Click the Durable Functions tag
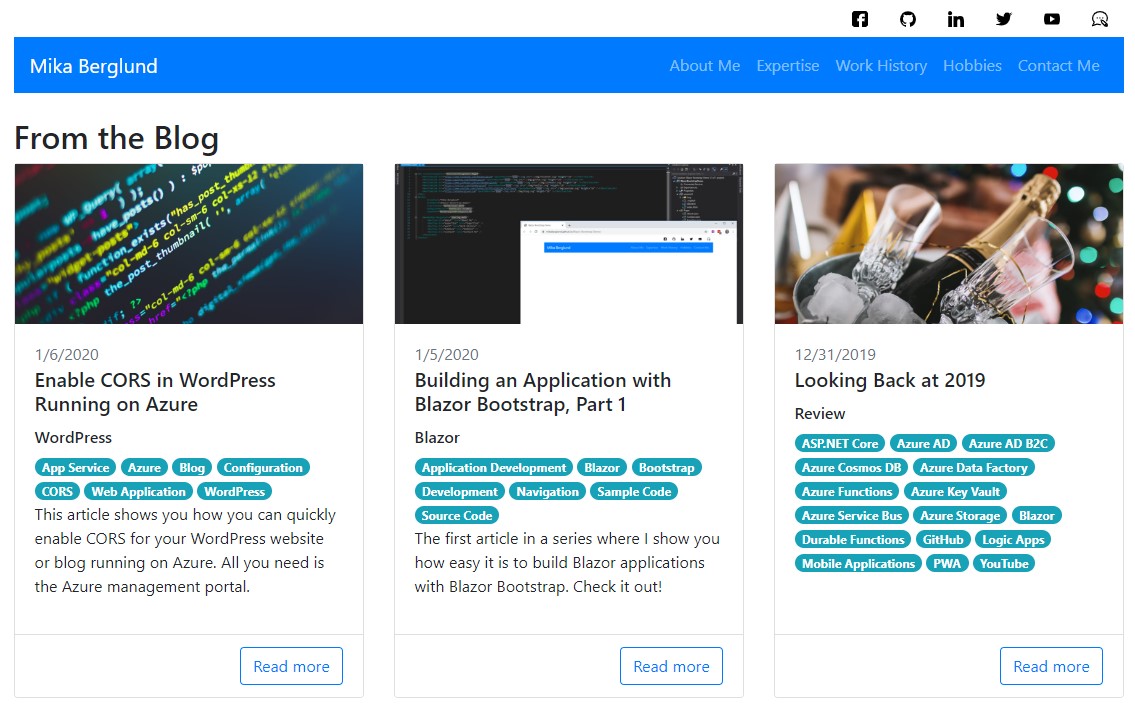 point(853,539)
